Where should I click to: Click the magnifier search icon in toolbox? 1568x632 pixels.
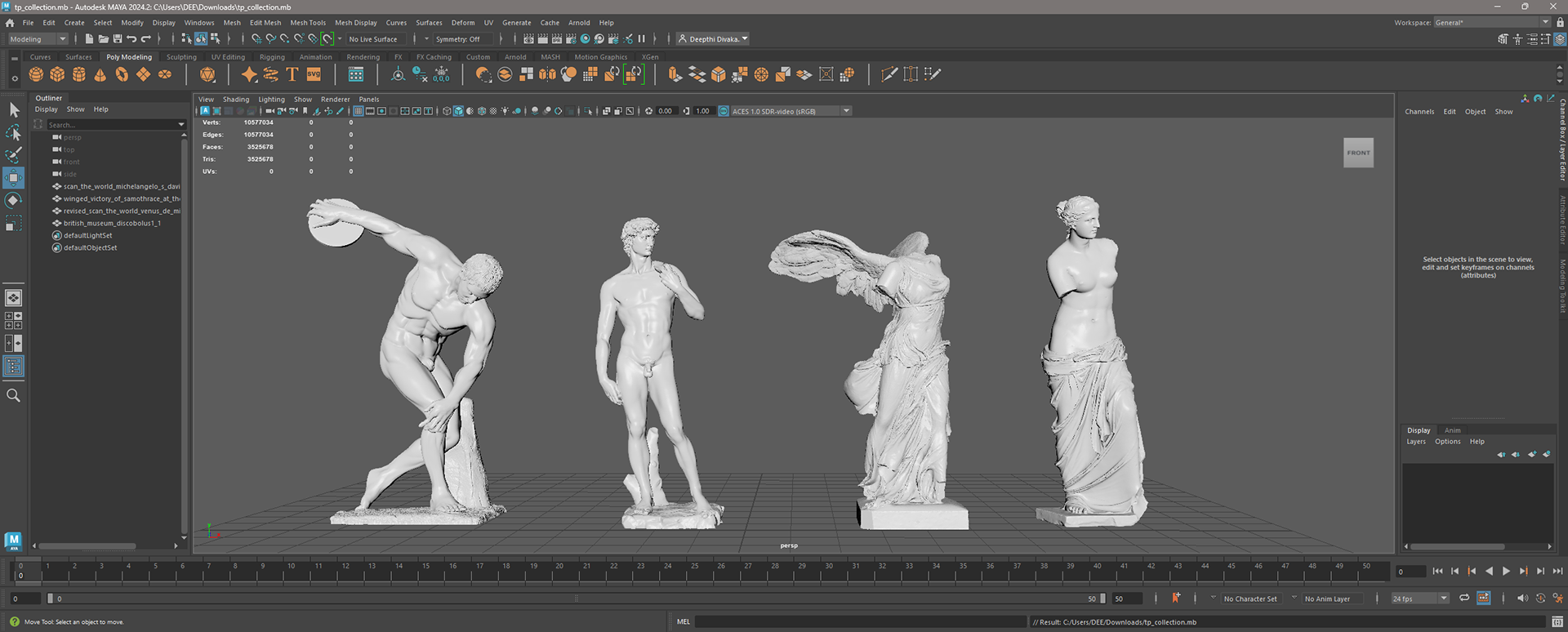tap(13, 395)
